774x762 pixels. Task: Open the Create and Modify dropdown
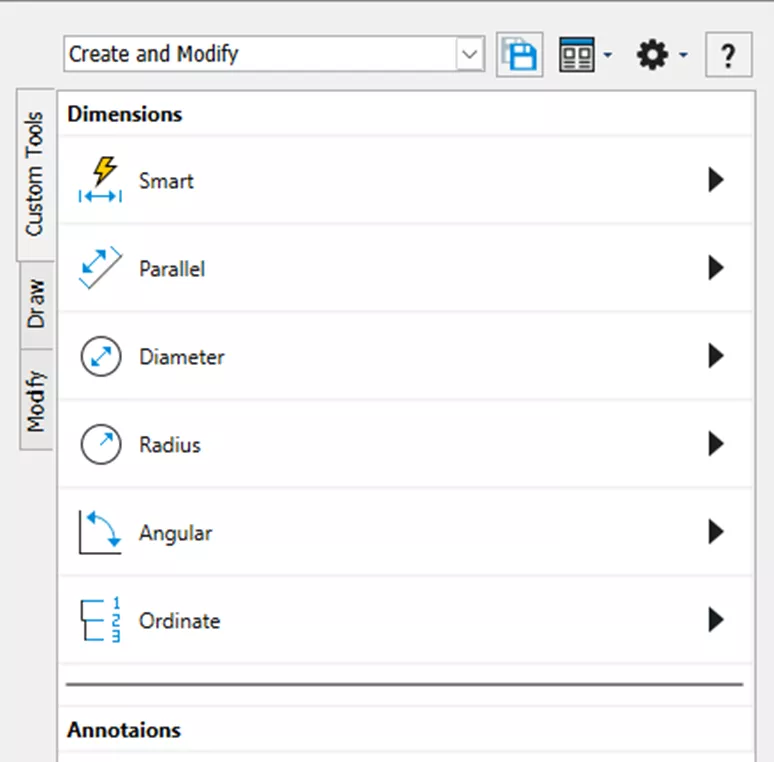pos(470,55)
